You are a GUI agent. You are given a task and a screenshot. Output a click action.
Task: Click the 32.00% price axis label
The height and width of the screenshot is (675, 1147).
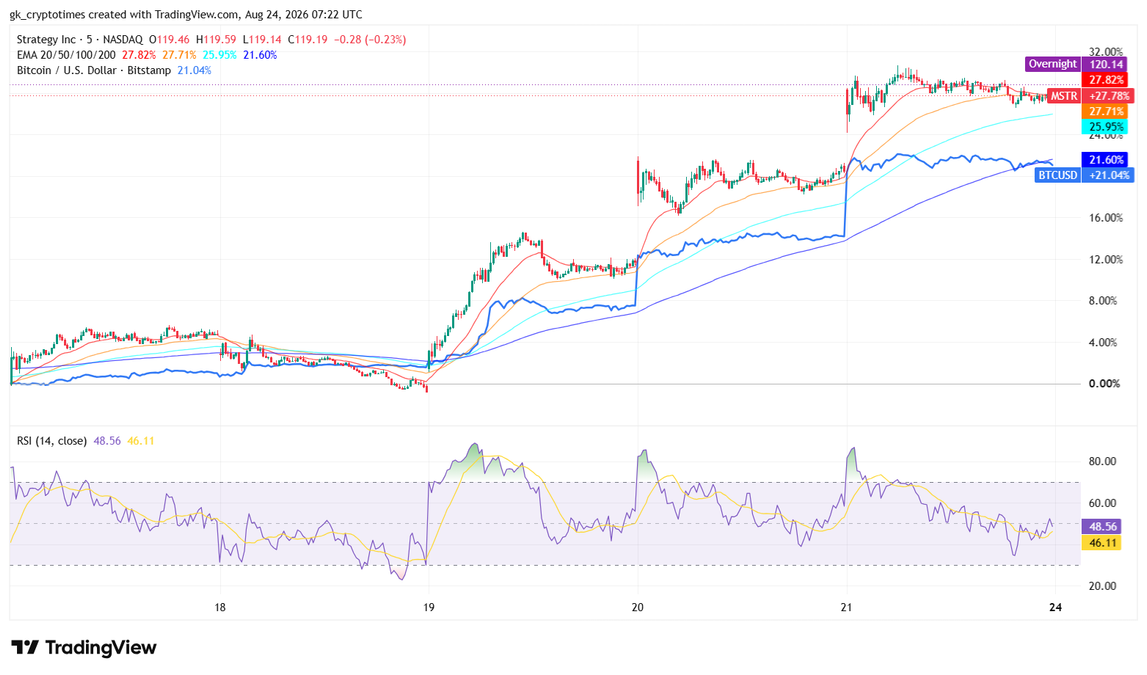[x=1106, y=52]
